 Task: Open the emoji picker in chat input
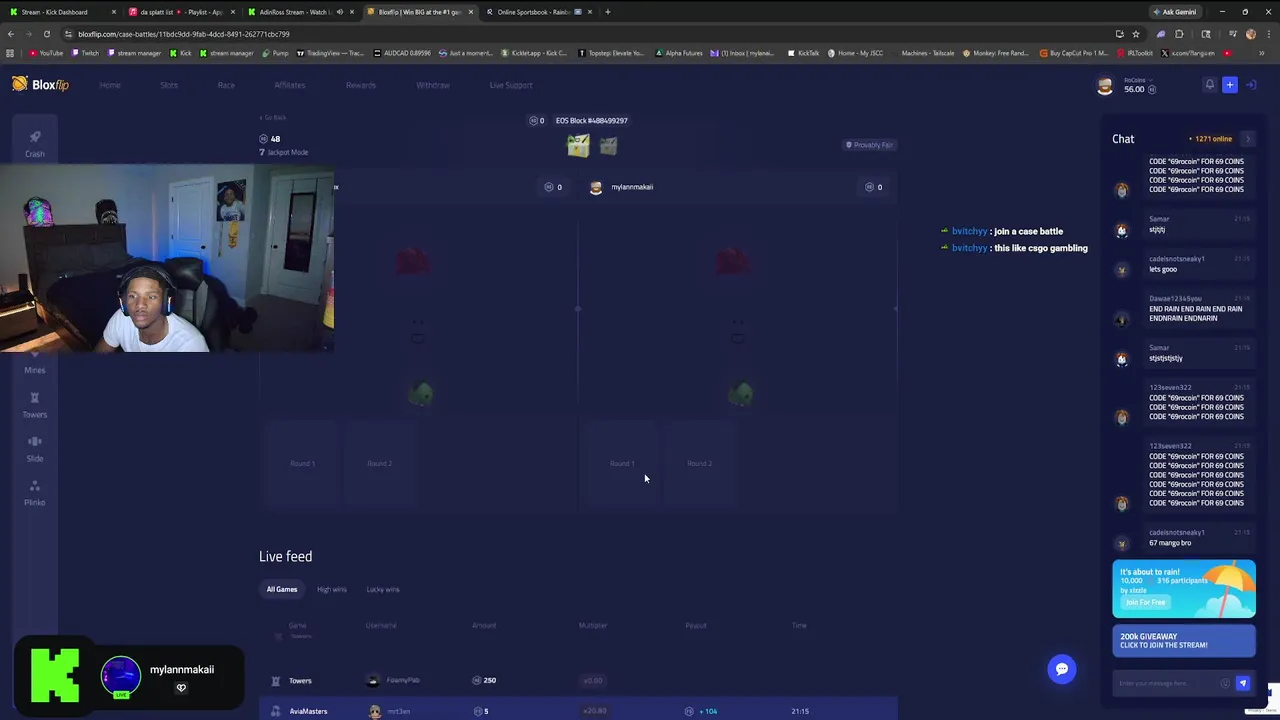tap(1225, 683)
